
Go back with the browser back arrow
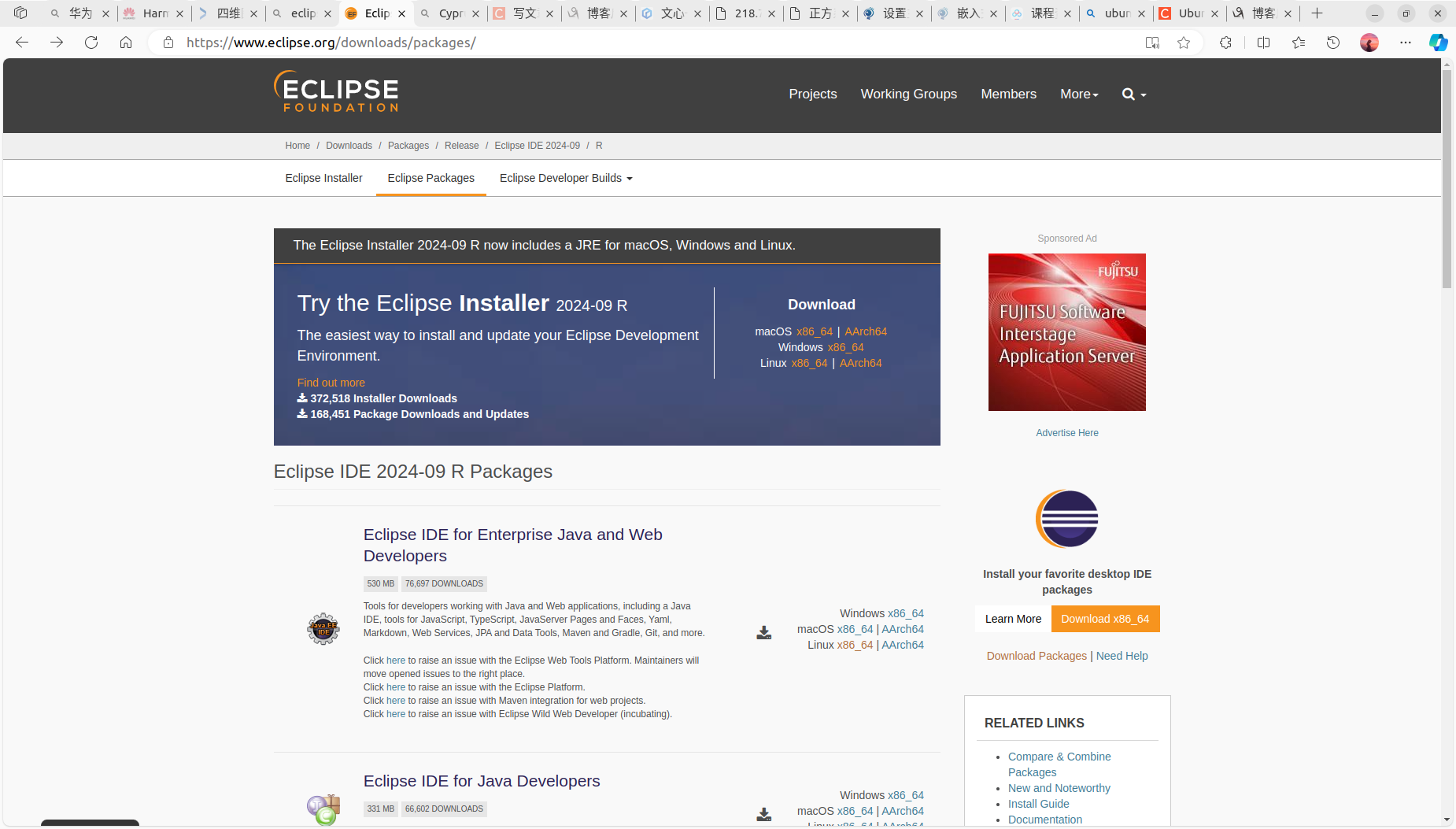[22, 43]
